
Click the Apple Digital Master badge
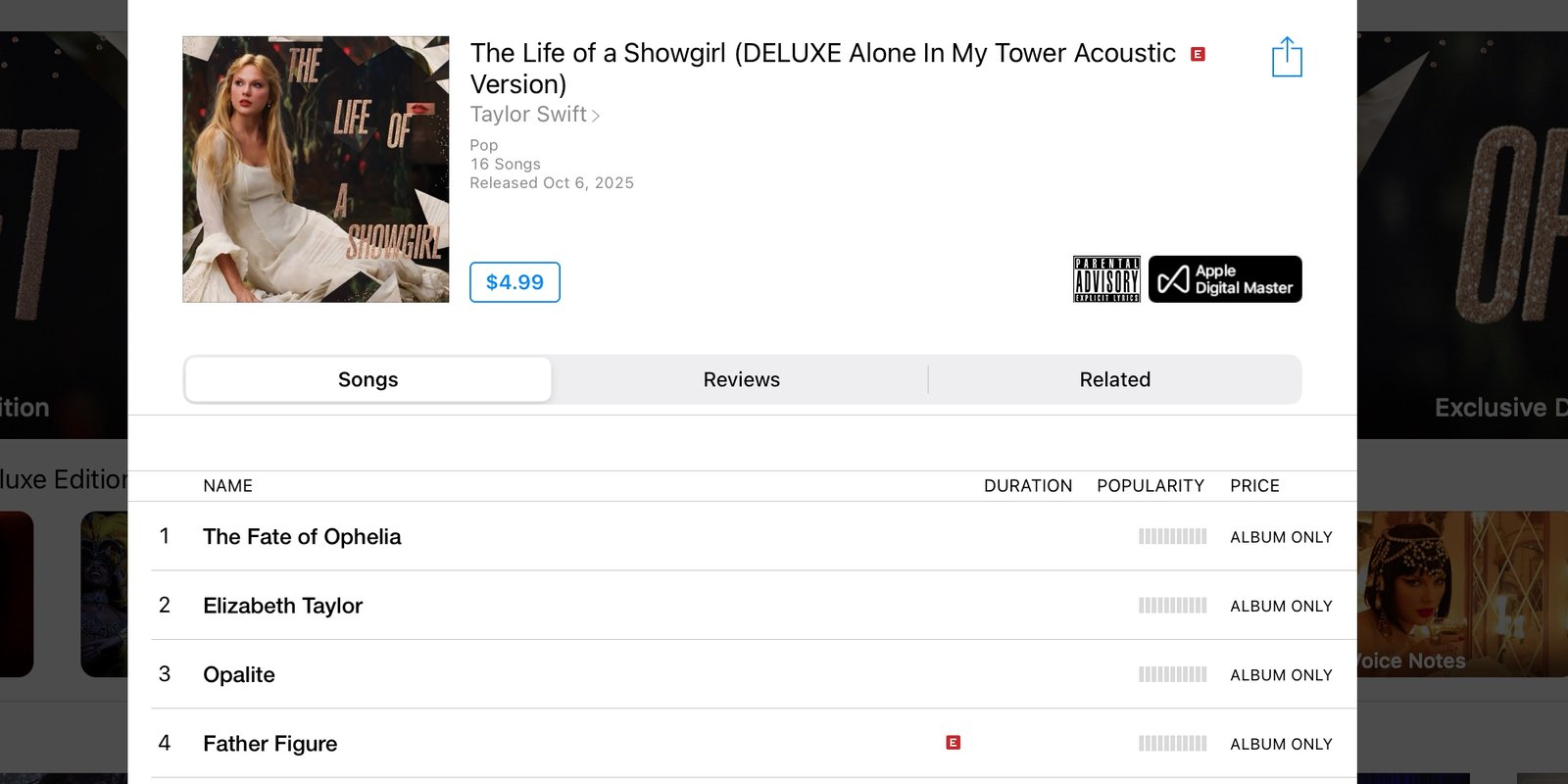[x=1225, y=279]
